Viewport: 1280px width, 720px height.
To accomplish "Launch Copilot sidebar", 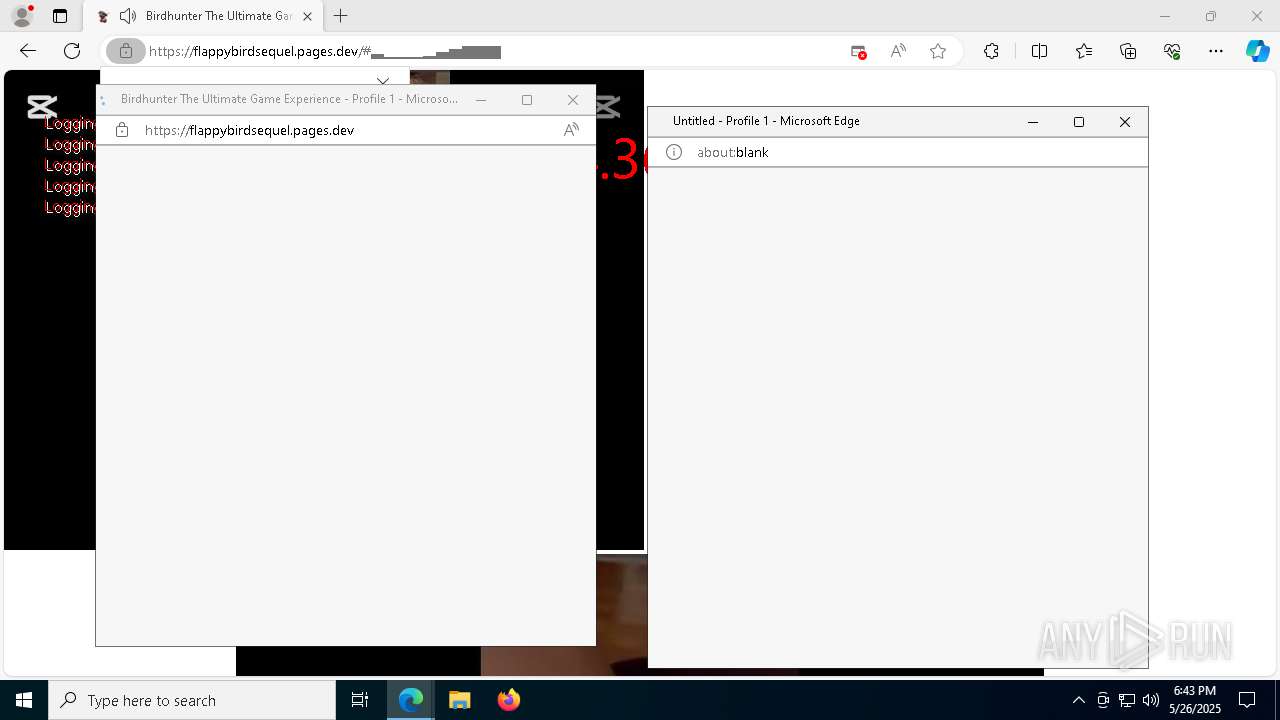I will 1257,51.
